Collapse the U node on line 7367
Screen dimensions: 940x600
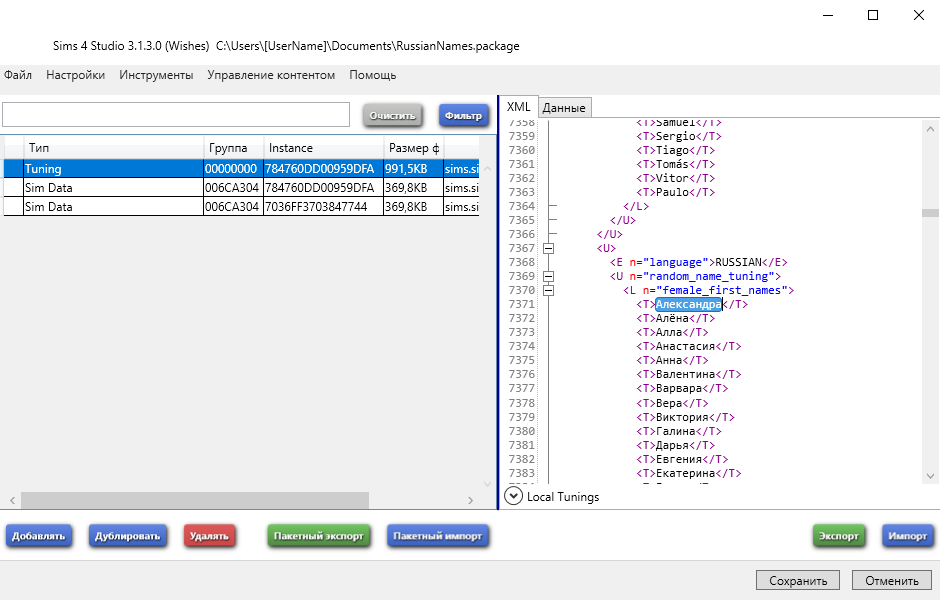click(548, 248)
